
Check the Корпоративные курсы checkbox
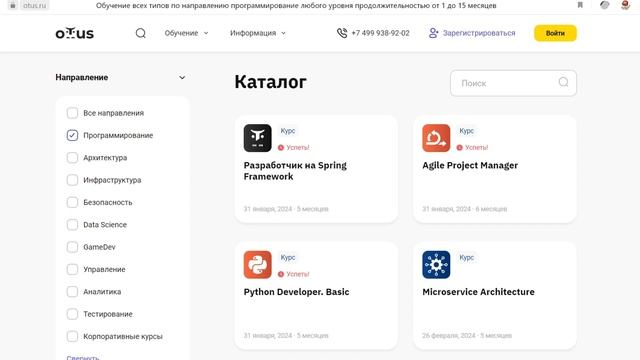(72, 336)
